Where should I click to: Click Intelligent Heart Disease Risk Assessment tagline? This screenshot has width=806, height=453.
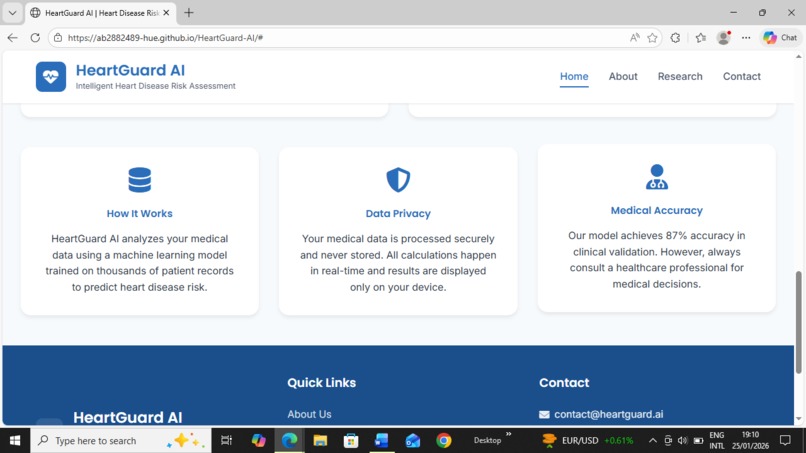pos(156,86)
